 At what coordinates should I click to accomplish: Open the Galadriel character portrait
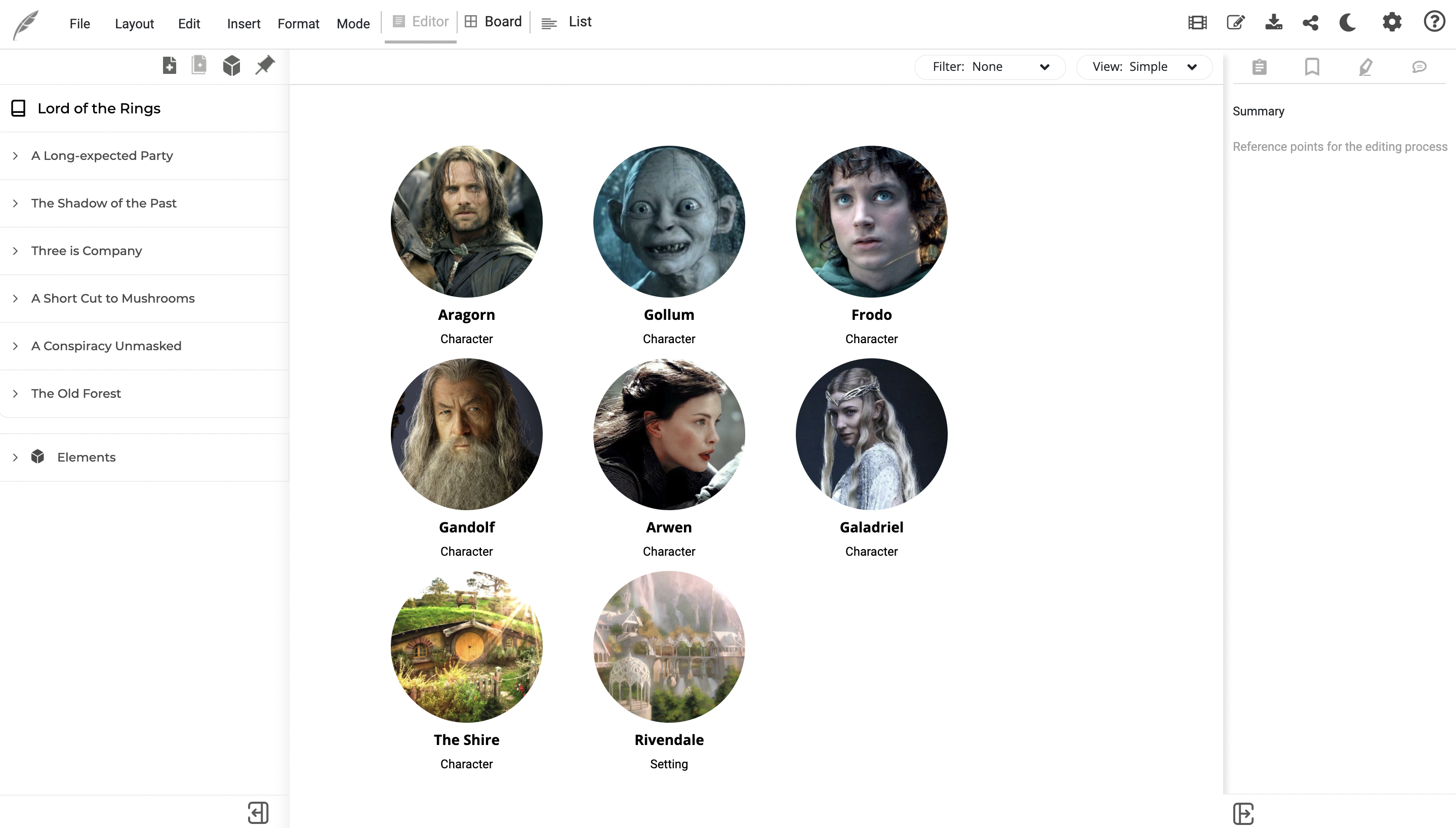871,434
